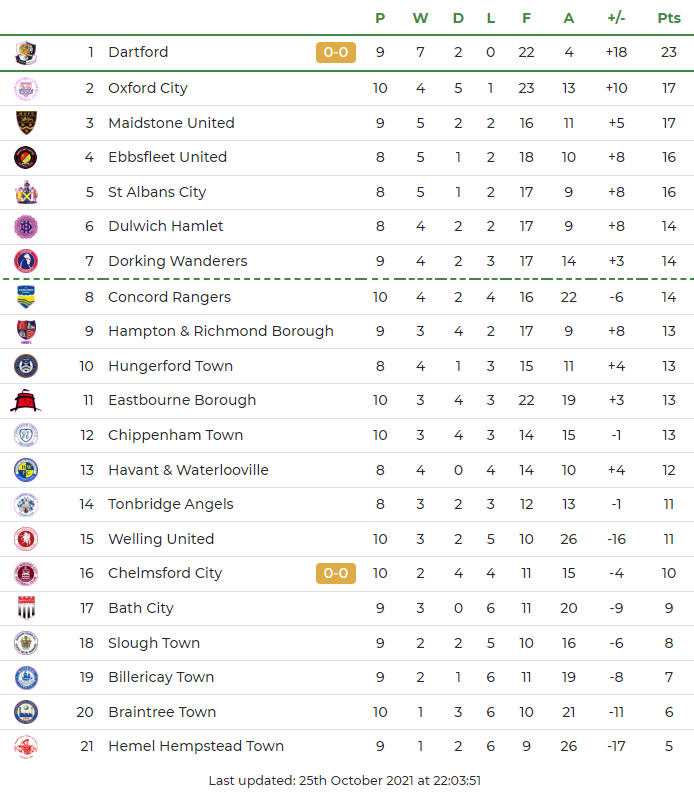Click the Ebbsfleet United red crest
This screenshot has width=694, height=799.
(26, 158)
